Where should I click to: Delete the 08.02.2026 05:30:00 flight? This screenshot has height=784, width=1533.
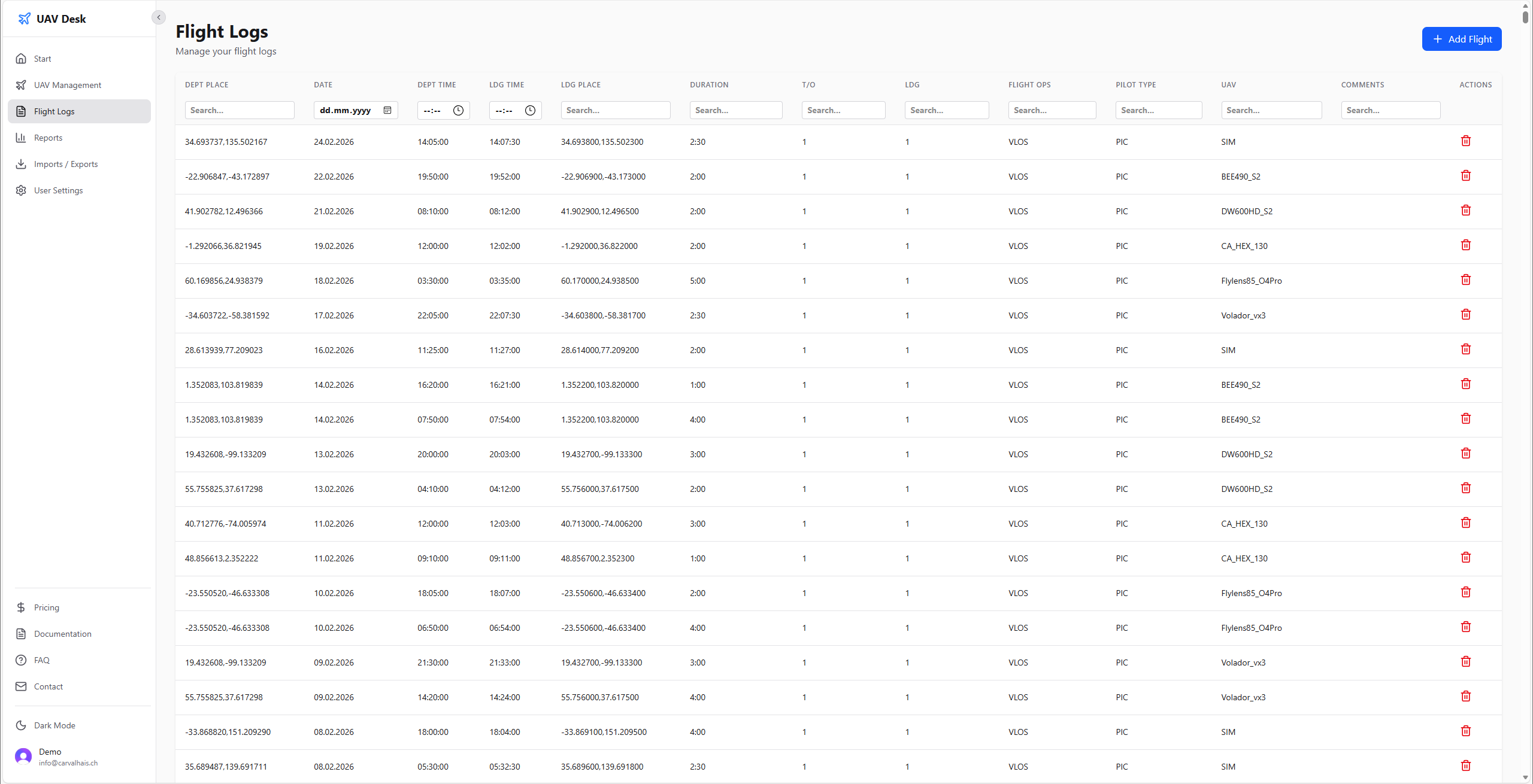coord(1466,765)
